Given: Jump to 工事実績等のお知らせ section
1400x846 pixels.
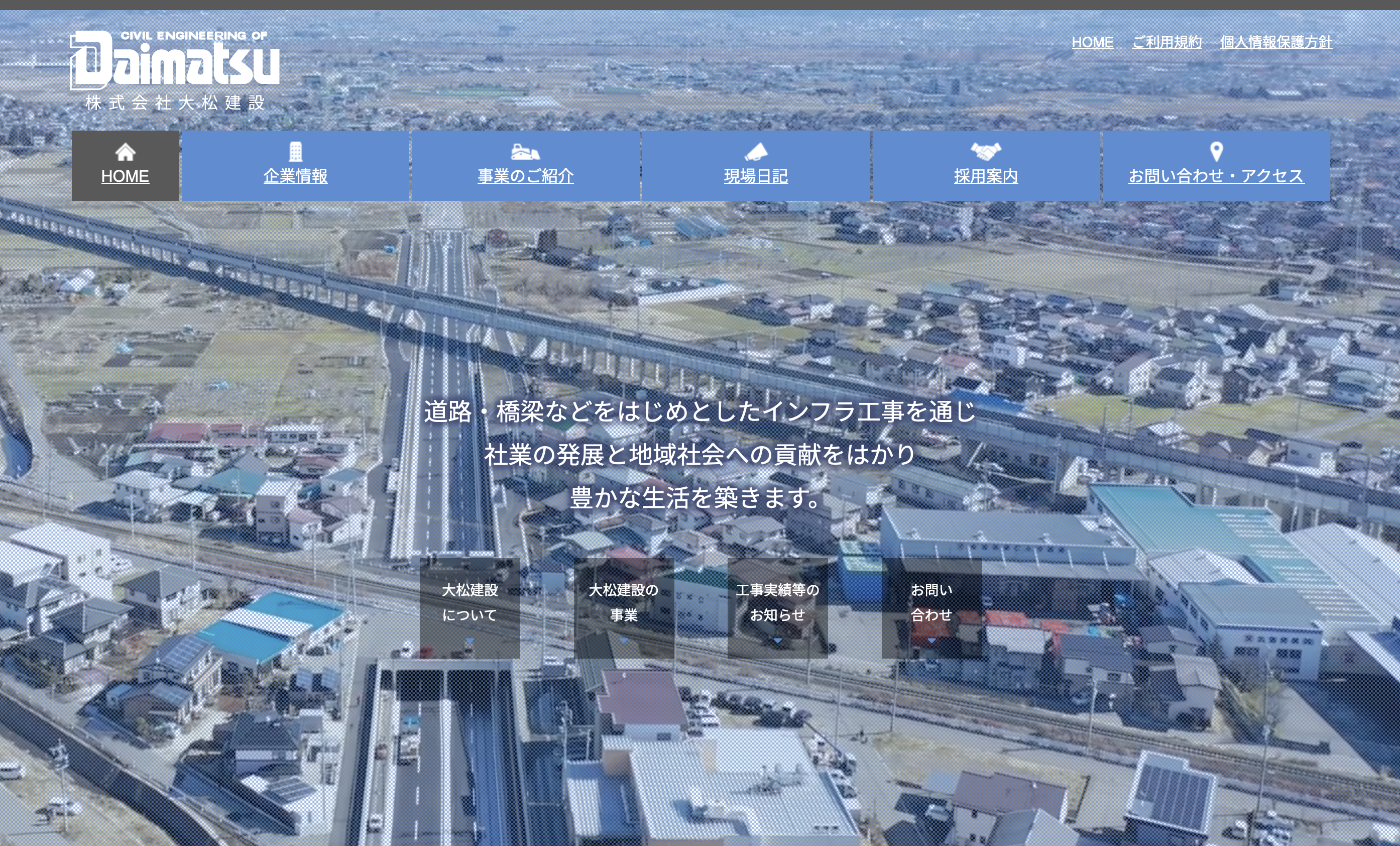Looking at the screenshot, I should tap(777, 608).
